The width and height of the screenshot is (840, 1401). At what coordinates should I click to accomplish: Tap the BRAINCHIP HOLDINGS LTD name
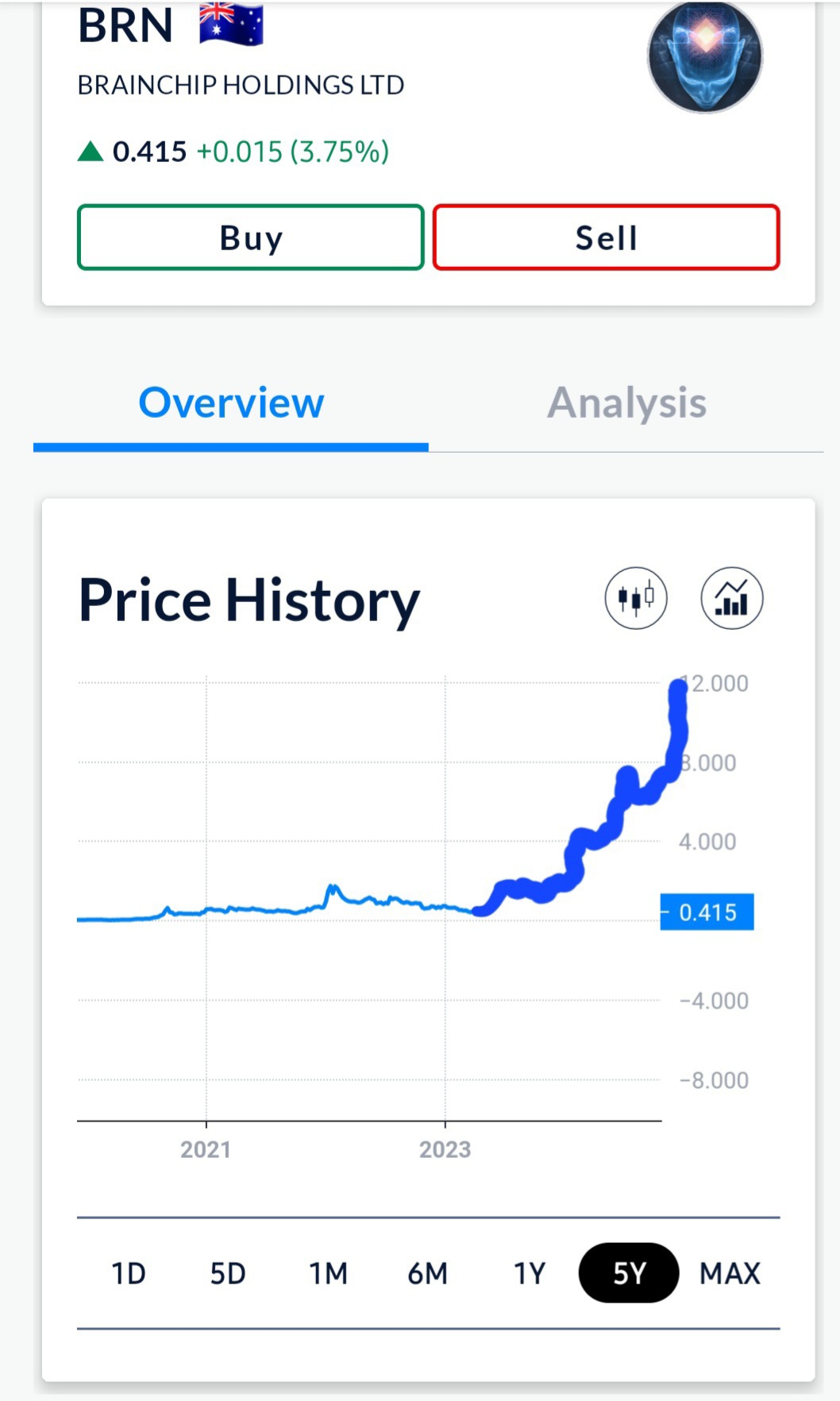click(241, 85)
